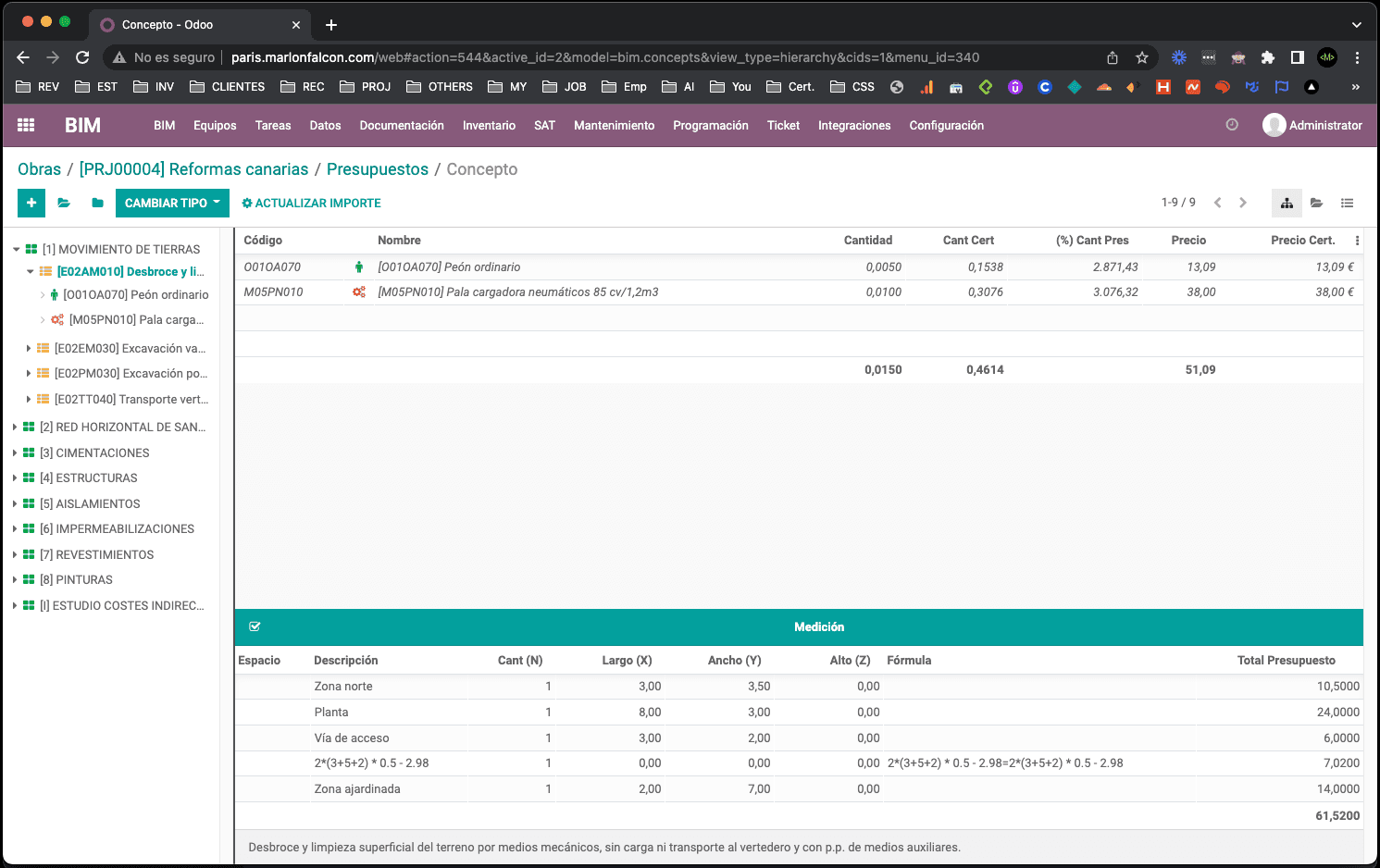Go to previous record page arrow

click(x=1218, y=203)
